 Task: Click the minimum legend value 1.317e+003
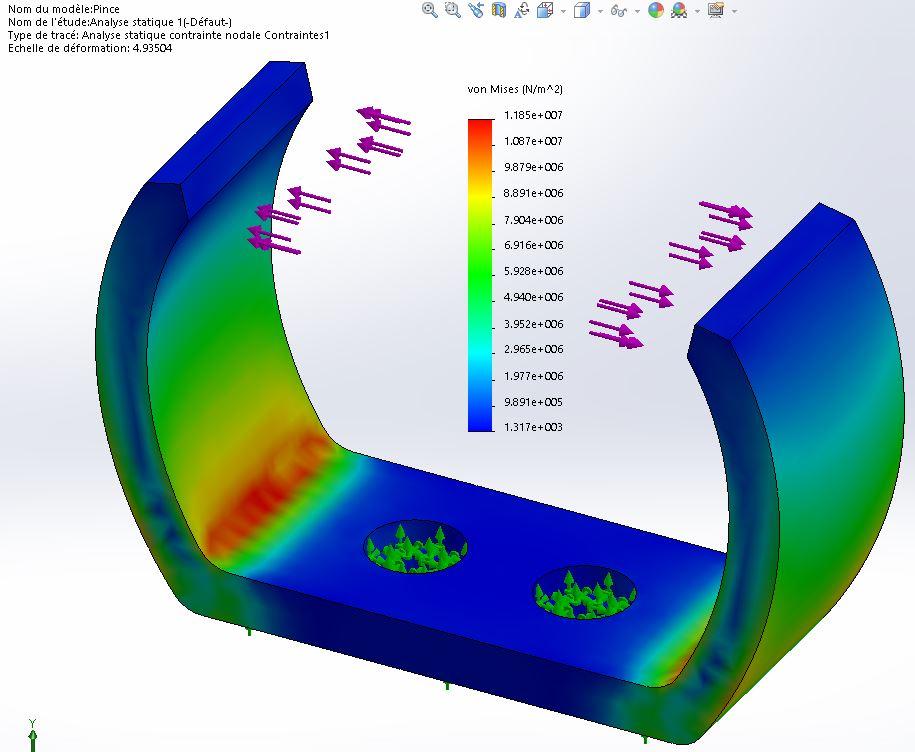[533, 427]
